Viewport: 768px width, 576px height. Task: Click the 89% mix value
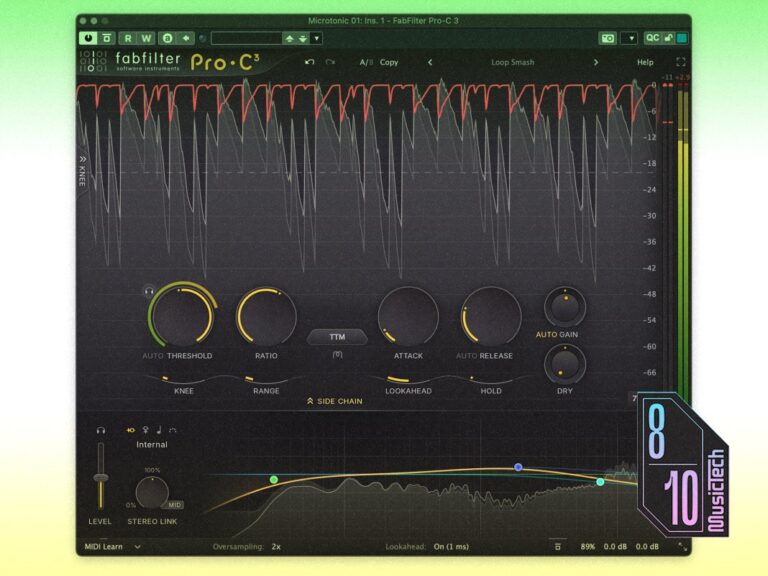tap(588, 547)
